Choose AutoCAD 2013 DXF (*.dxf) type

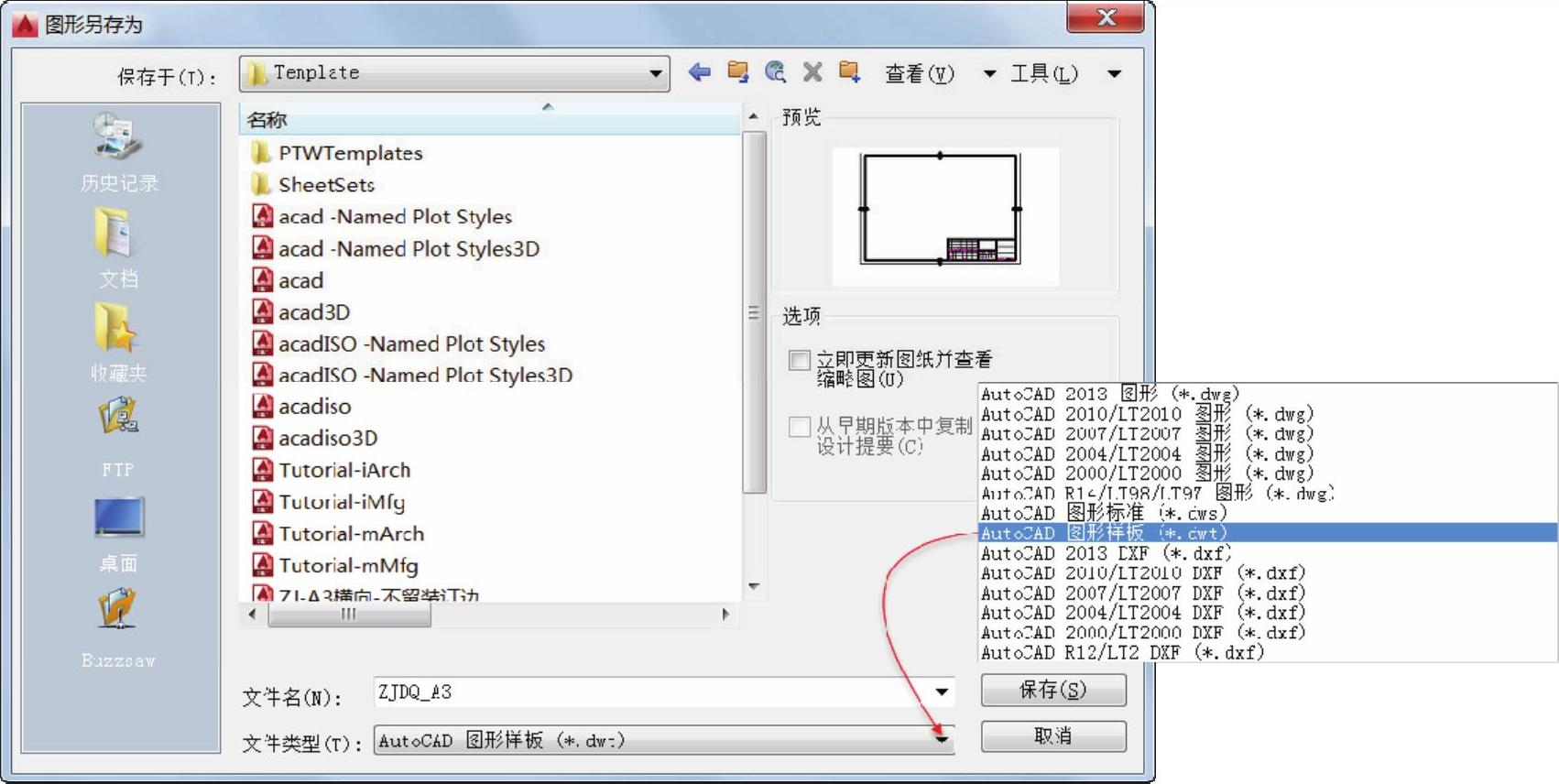(1268, 553)
